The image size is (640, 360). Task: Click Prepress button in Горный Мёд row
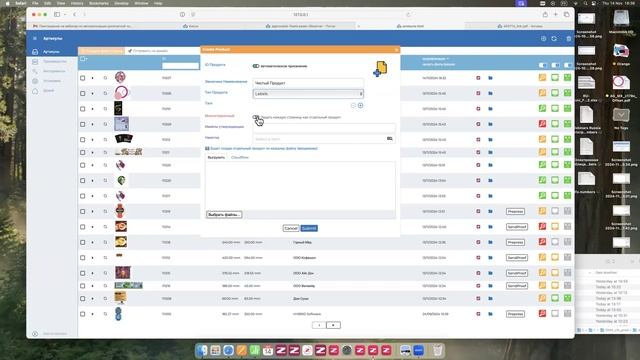(515, 242)
